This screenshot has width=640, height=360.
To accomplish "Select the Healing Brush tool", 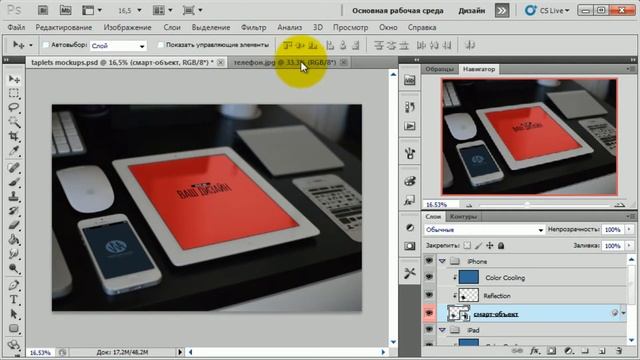I will point(14,168).
